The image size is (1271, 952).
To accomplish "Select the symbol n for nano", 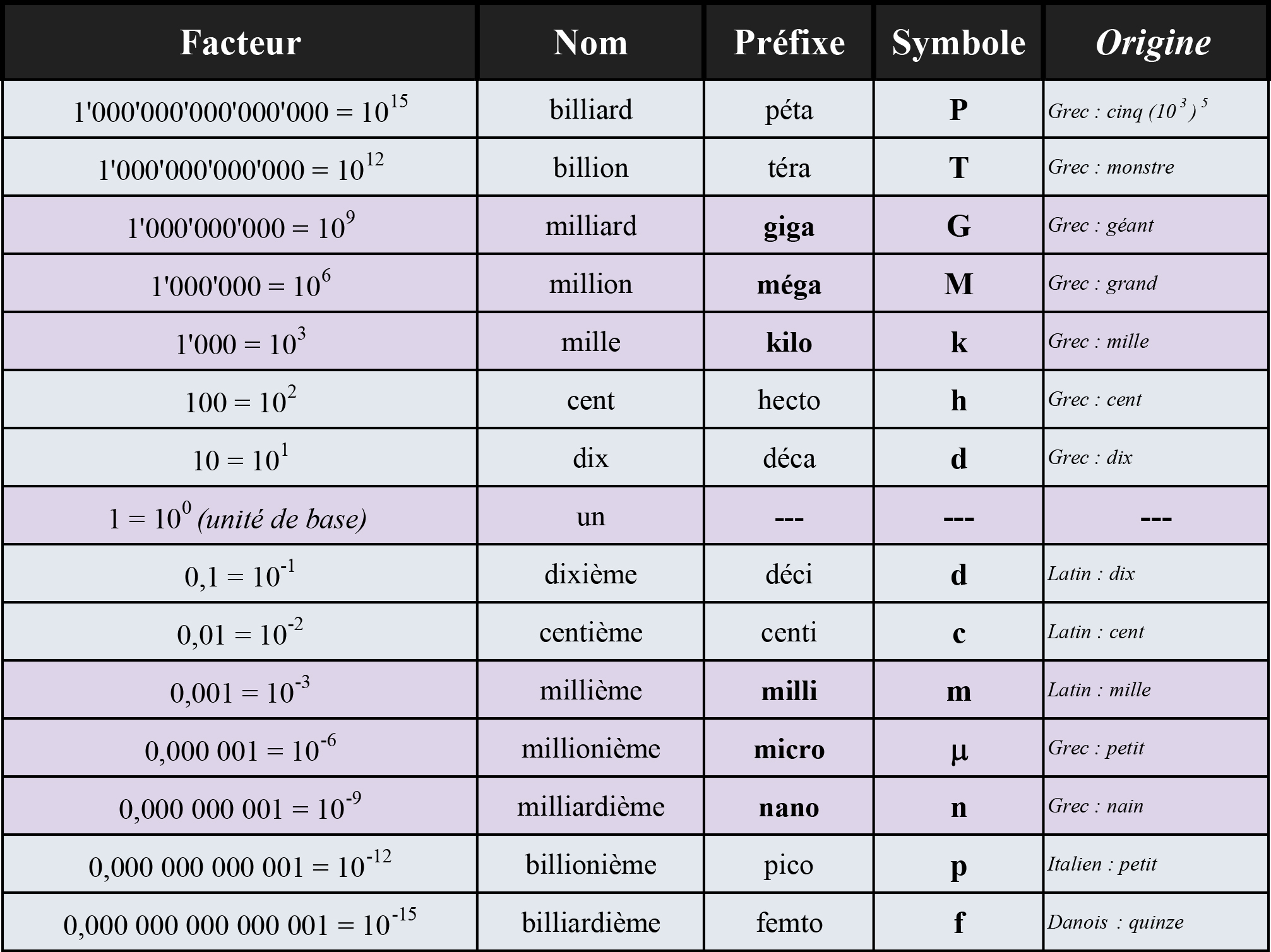I will 958,807.
